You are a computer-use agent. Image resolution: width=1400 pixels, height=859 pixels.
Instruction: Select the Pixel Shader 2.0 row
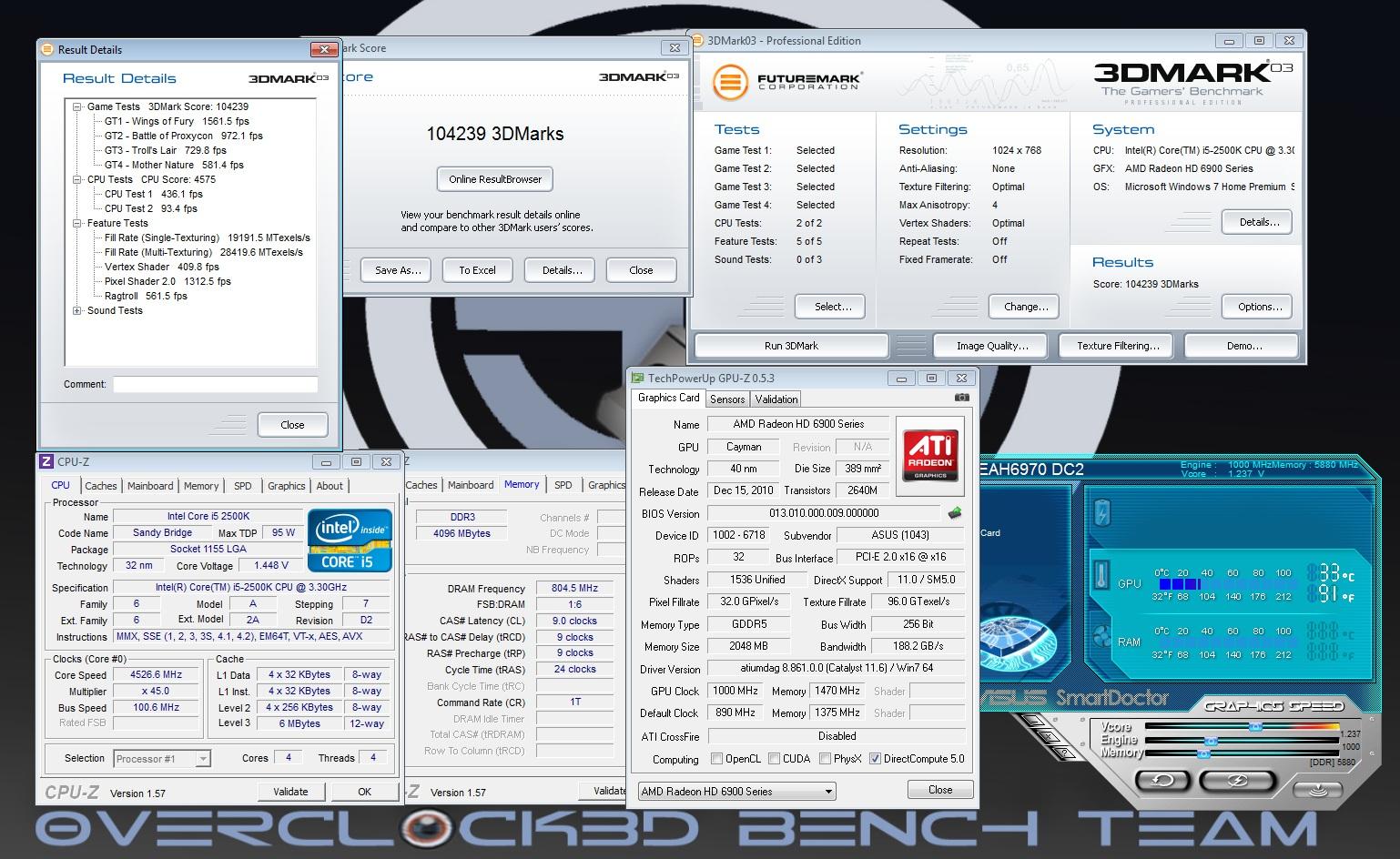coord(167,281)
